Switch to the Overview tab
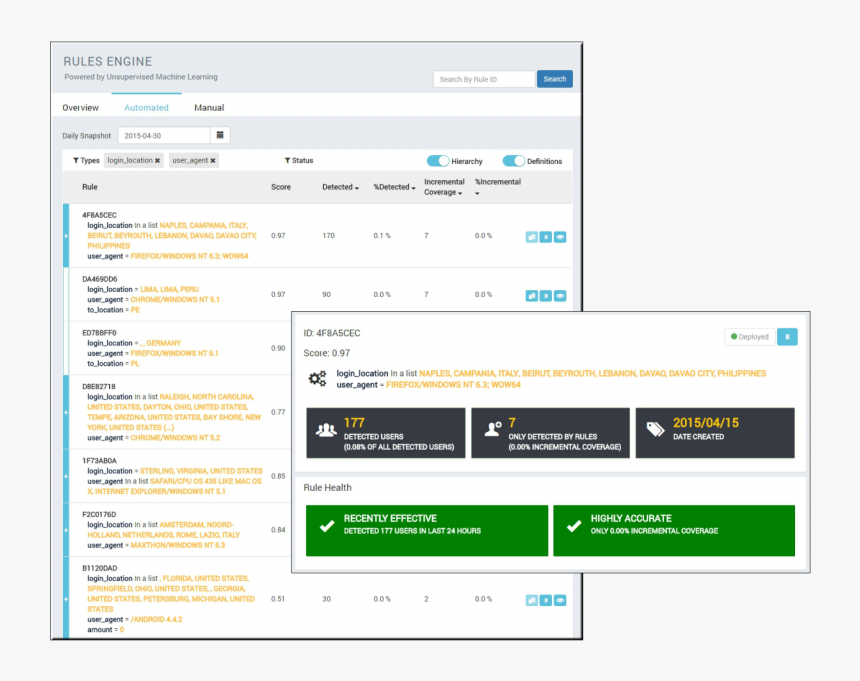The height and width of the screenshot is (681, 860). click(x=80, y=107)
